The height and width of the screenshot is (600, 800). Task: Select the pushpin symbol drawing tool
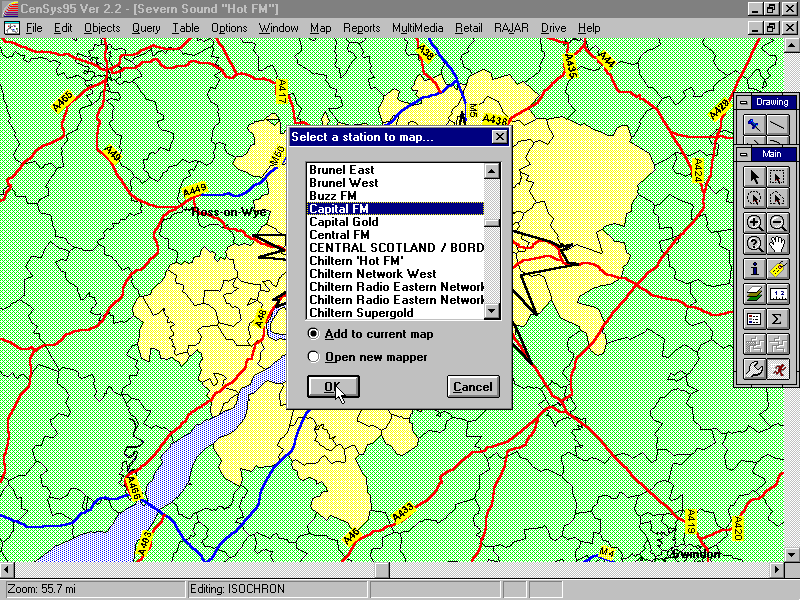755,125
